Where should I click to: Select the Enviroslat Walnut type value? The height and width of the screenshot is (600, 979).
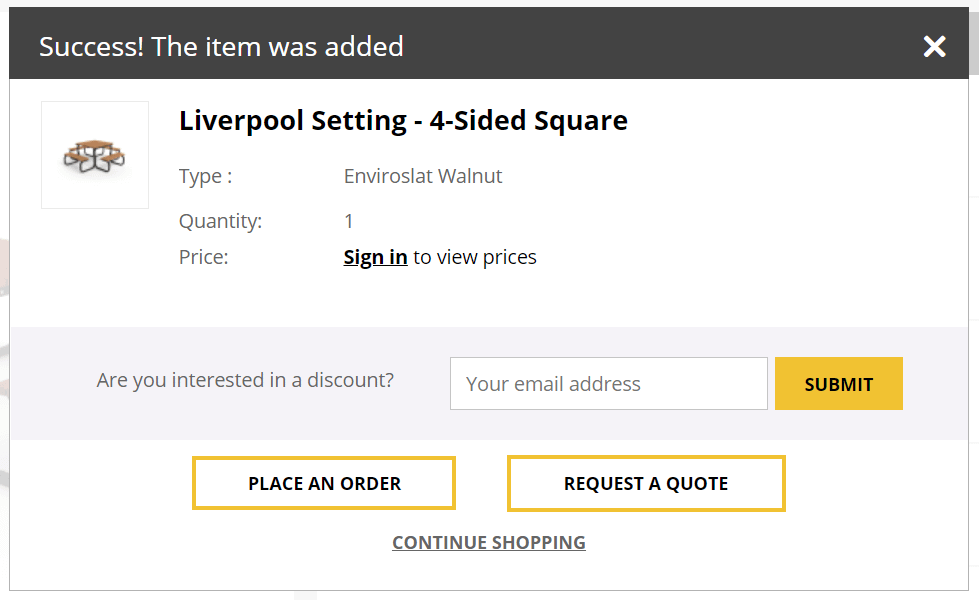tap(423, 176)
